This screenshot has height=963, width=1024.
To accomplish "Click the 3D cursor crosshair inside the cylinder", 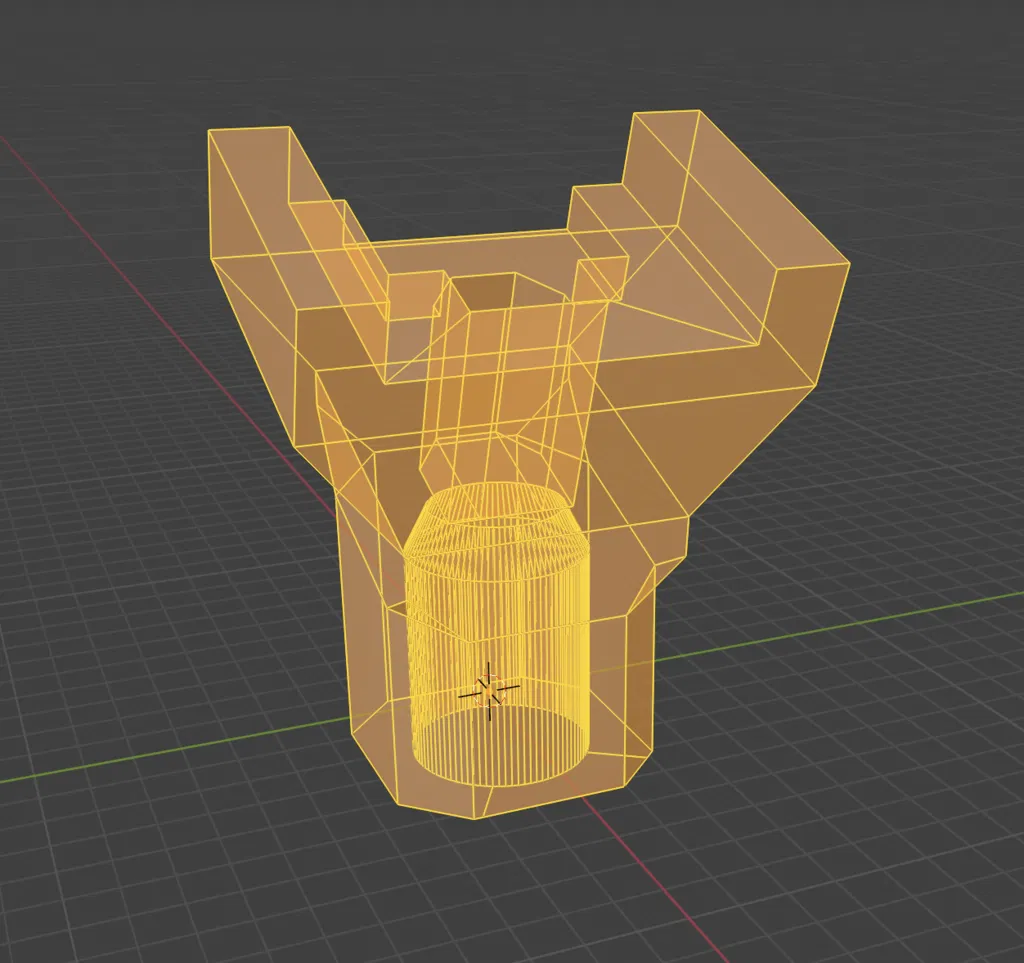I will [x=489, y=692].
